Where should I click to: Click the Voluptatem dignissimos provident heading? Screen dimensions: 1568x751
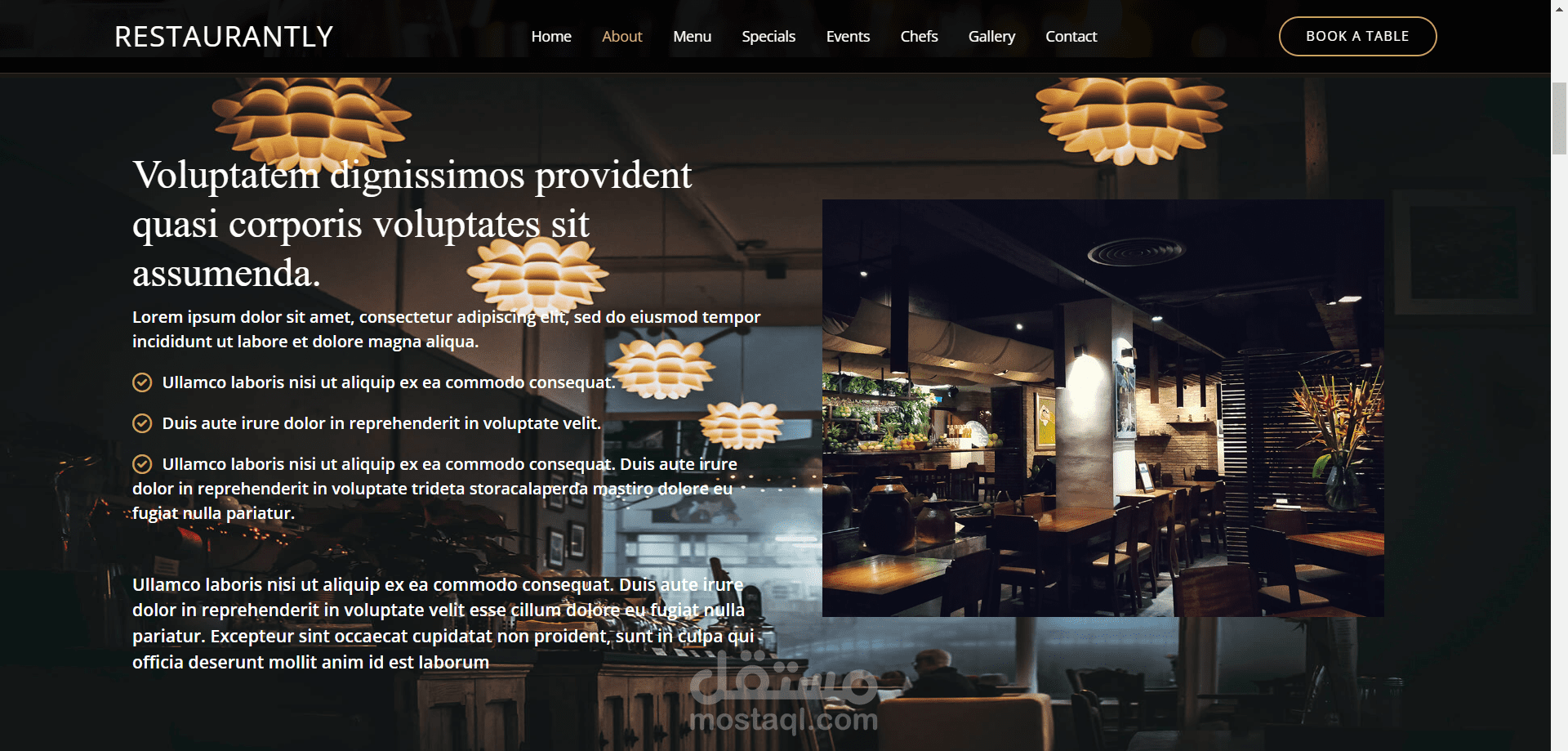tap(412, 224)
